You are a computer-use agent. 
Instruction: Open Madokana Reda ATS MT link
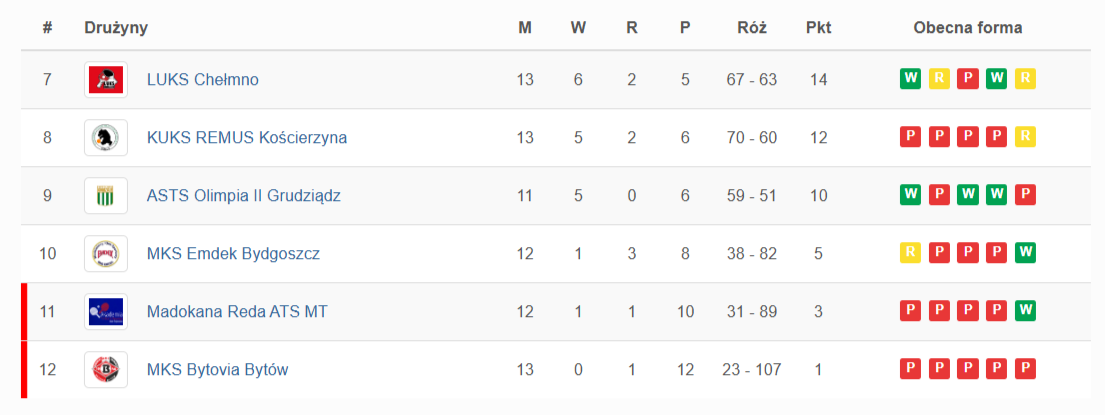pos(236,312)
